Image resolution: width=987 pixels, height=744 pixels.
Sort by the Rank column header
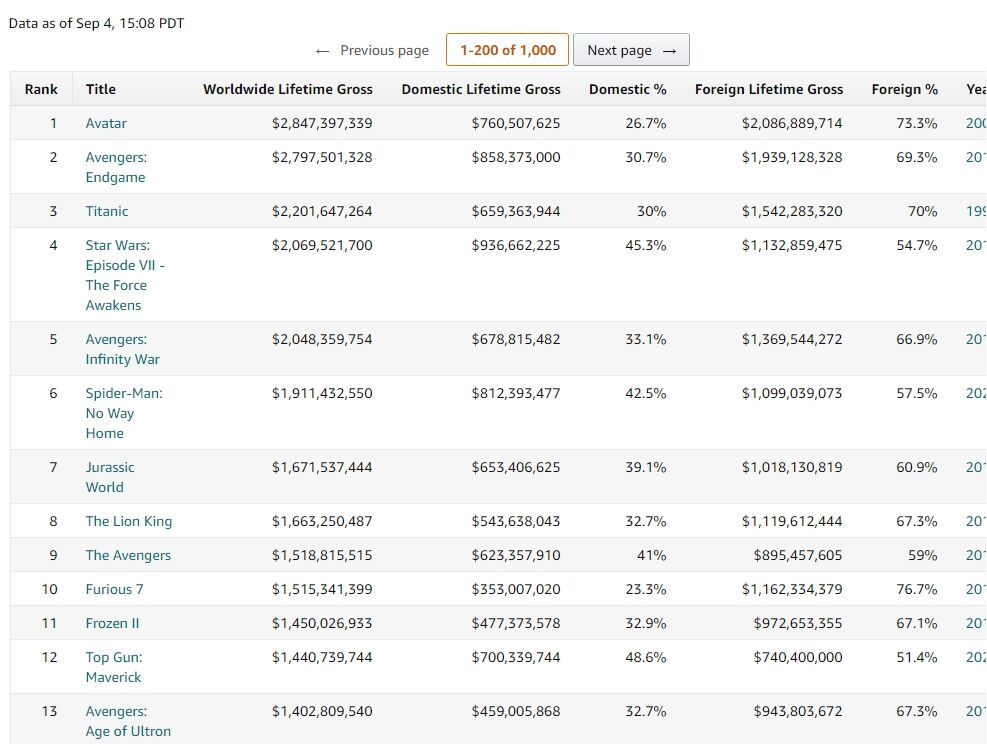point(41,89)
